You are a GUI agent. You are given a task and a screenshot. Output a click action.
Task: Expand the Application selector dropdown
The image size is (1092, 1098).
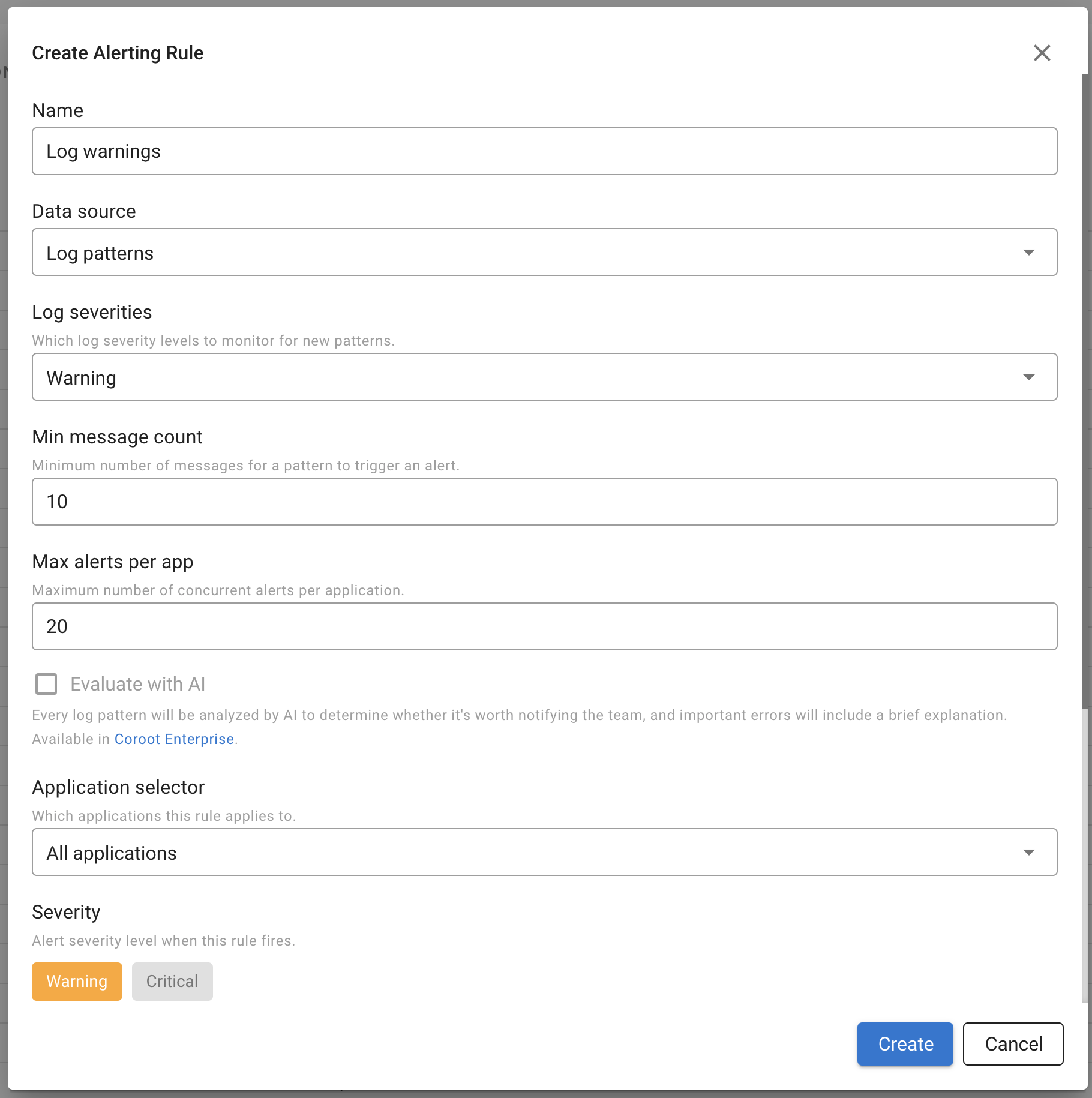coord(1028,852)
